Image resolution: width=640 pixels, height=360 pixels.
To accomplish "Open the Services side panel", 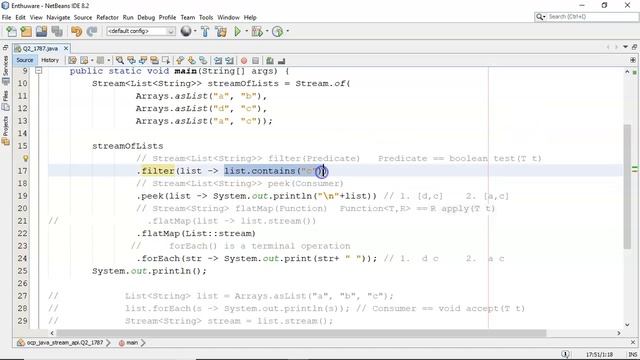I will 5,70.
